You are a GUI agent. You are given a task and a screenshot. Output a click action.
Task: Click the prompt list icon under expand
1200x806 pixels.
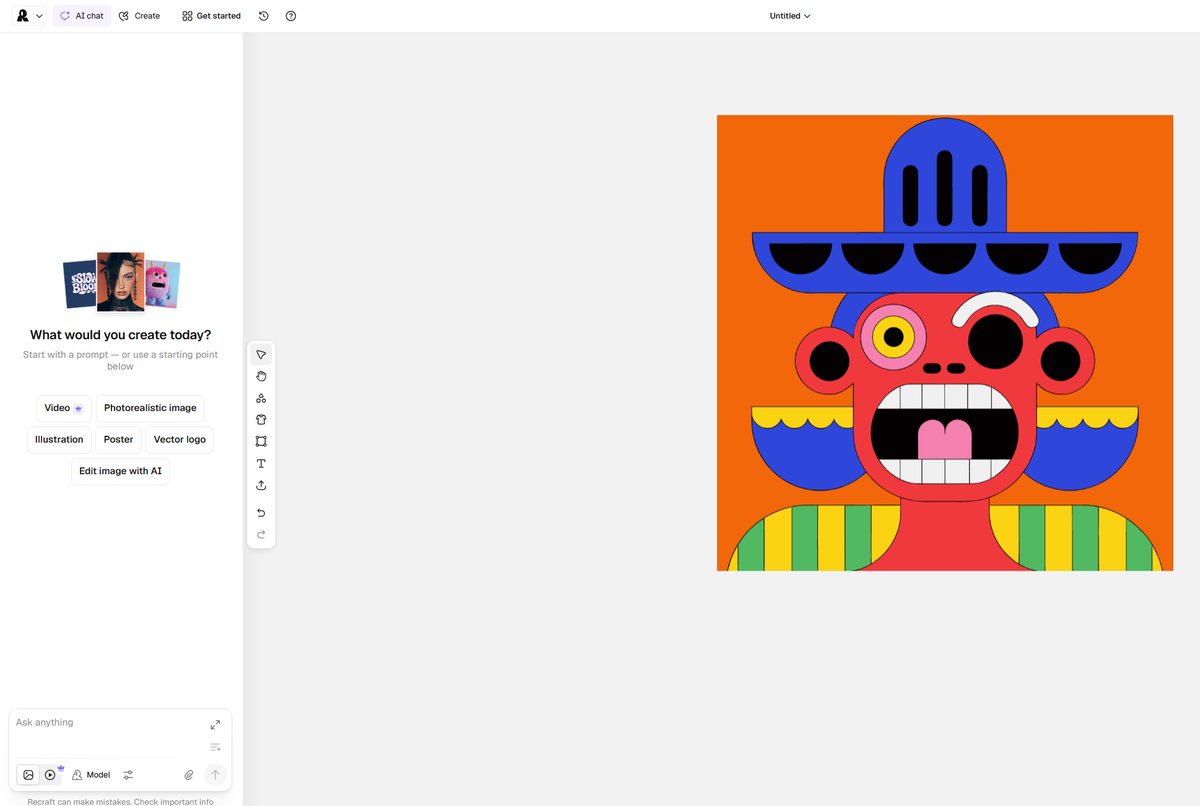(215, 747)
